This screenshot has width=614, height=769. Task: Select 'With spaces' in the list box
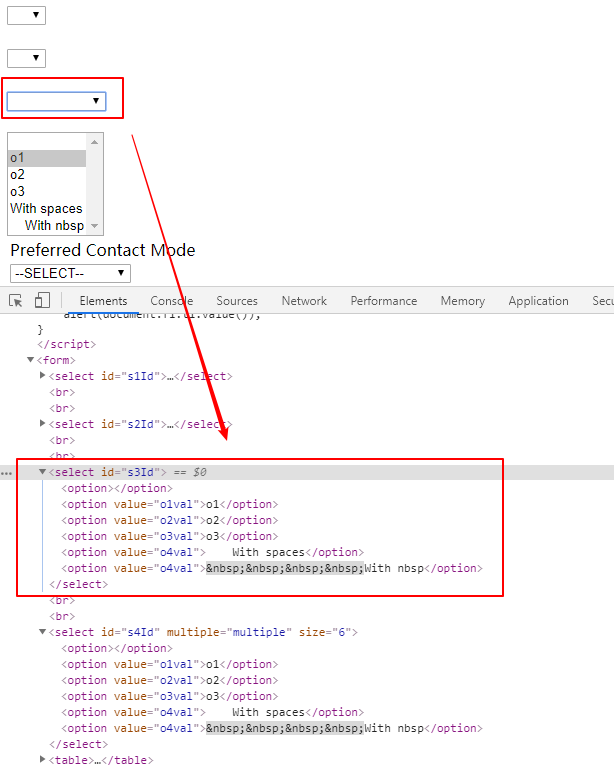pyautogui.click(x=47, y=208)
